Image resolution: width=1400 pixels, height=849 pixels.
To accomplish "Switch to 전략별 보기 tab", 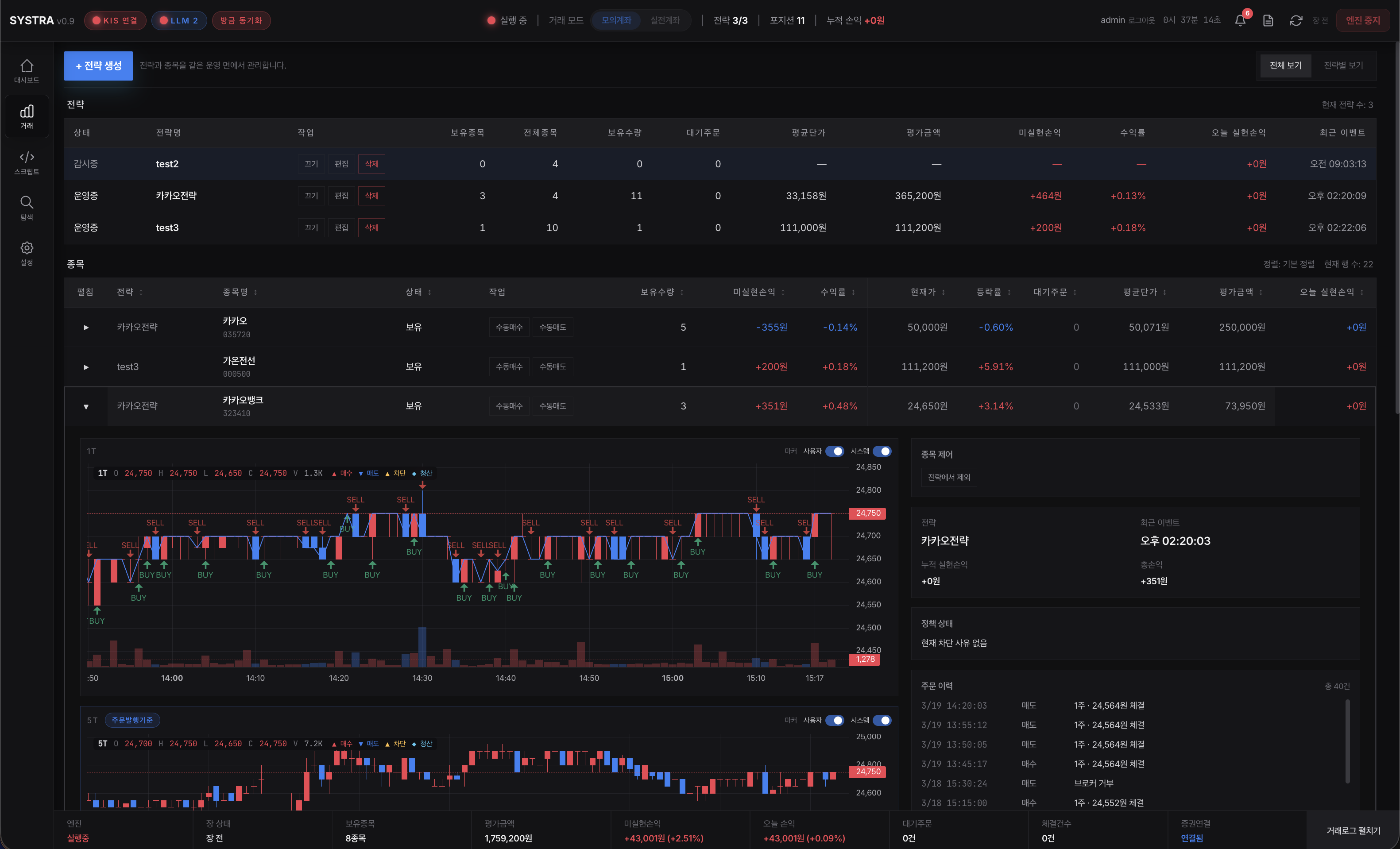I will pos(1343,66).
